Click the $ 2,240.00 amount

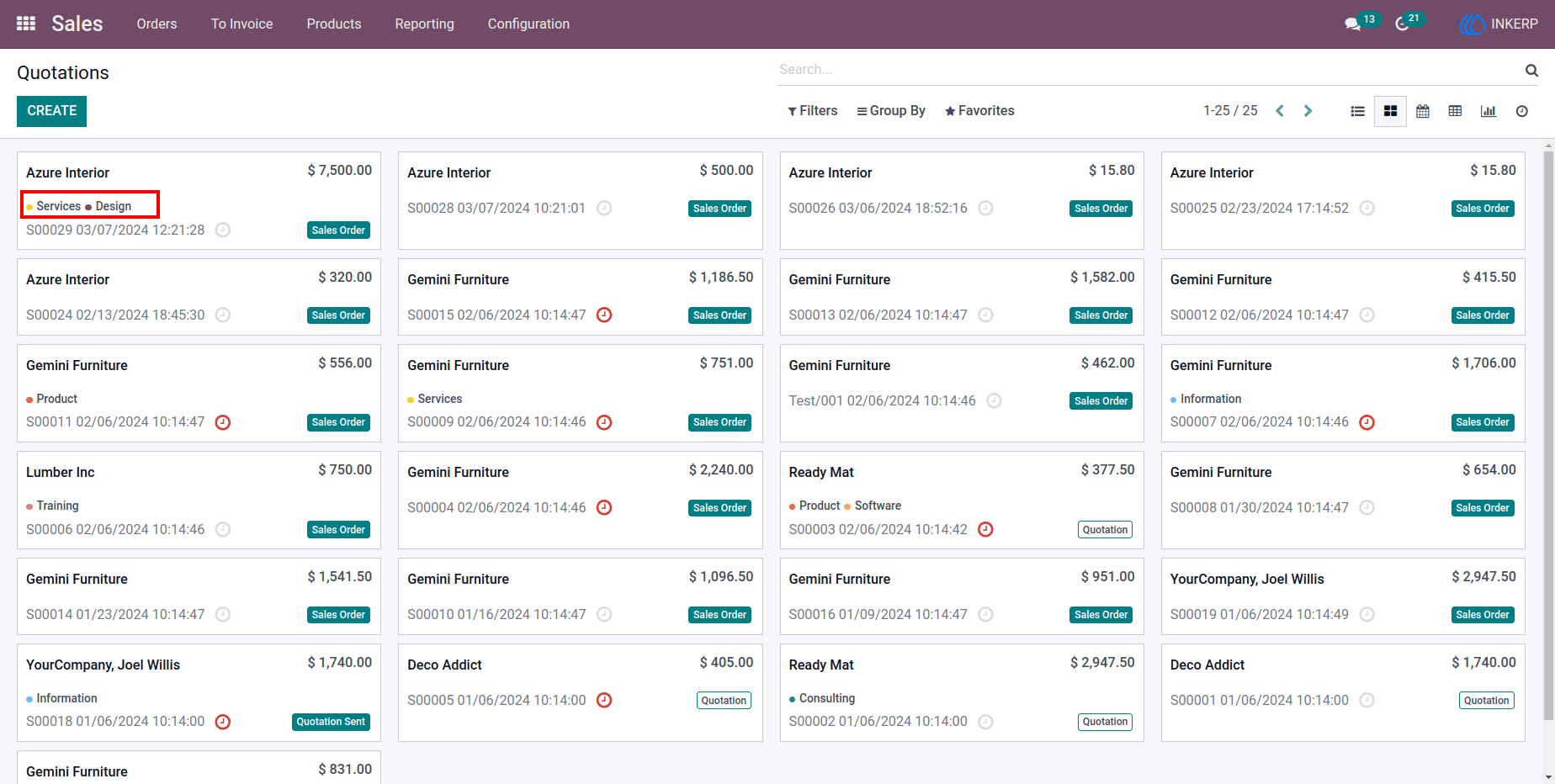tap(721, 469)
